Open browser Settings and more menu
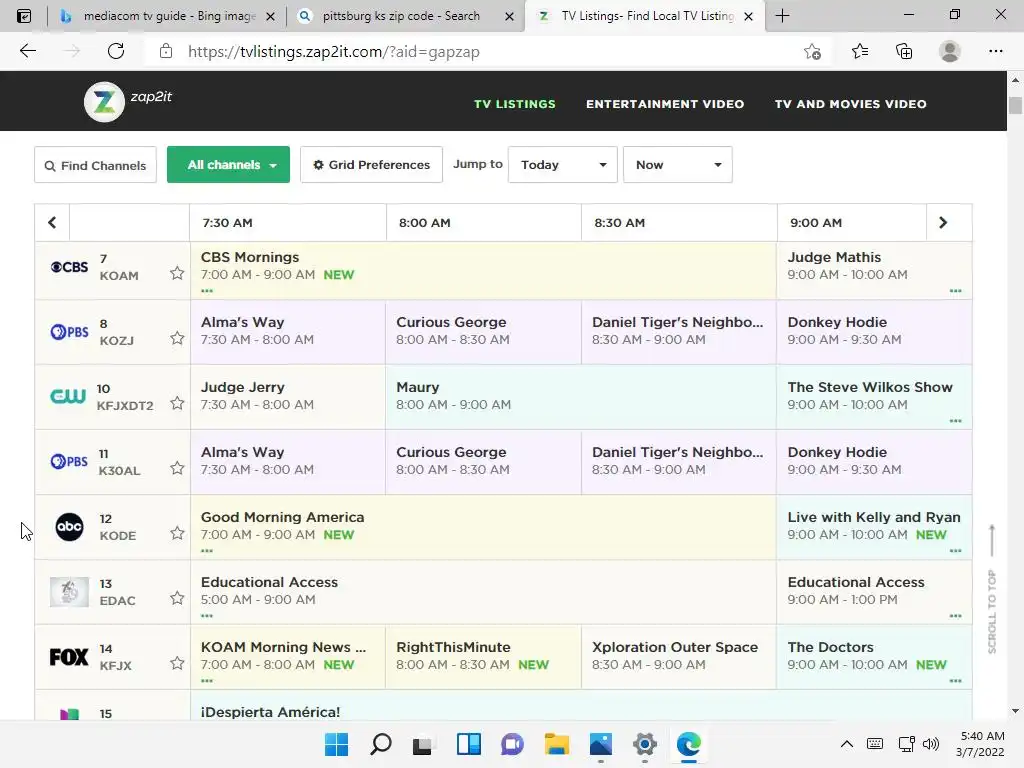The width and height of the screenshot is (1024, 768). coord(995,51)
